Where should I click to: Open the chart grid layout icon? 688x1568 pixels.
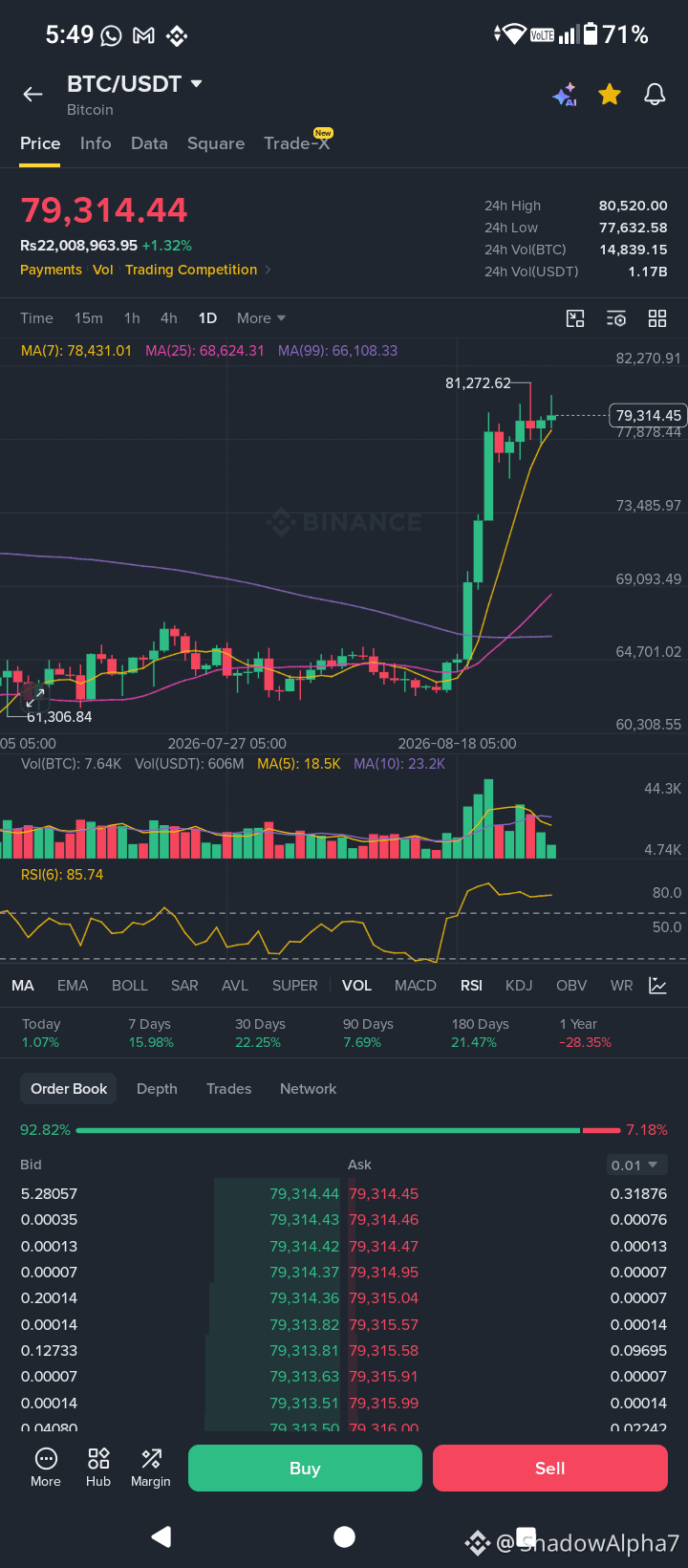coord(657,318)
